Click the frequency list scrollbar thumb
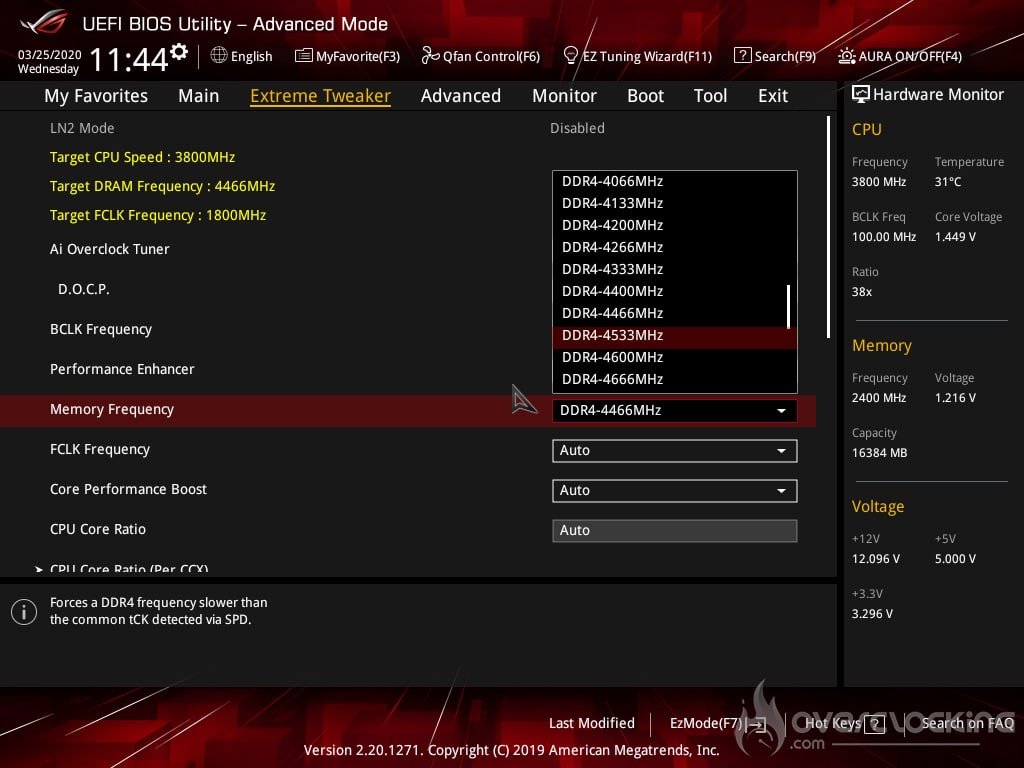1024x768 pixels. tap(789, 306)
